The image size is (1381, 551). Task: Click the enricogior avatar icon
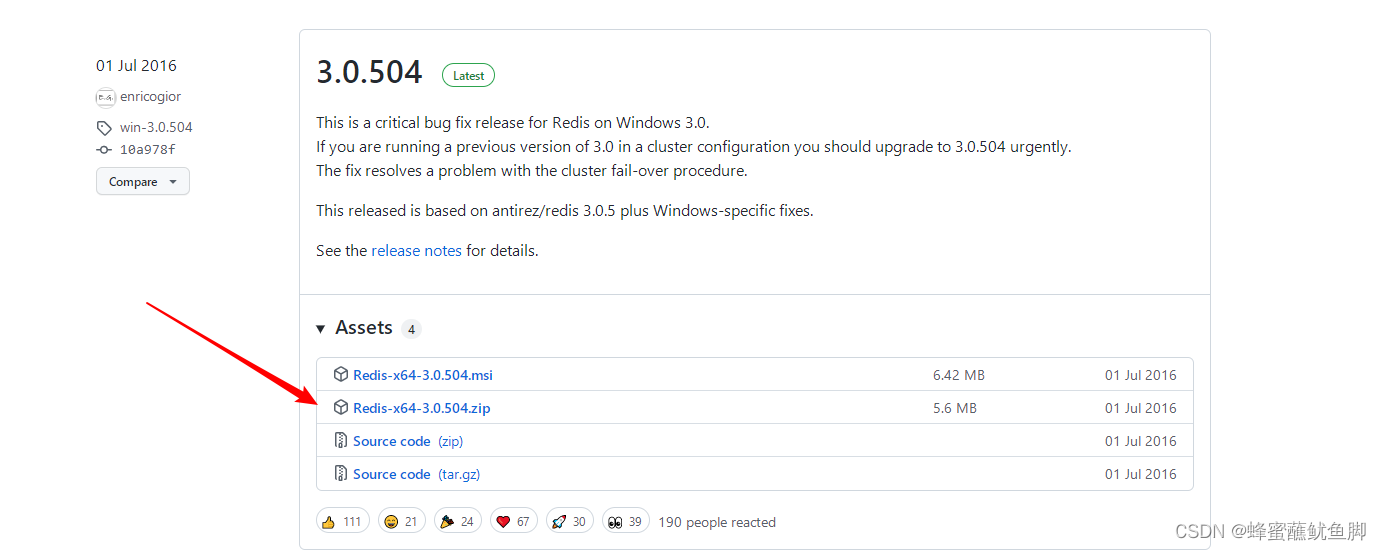[x=105, y=97]
